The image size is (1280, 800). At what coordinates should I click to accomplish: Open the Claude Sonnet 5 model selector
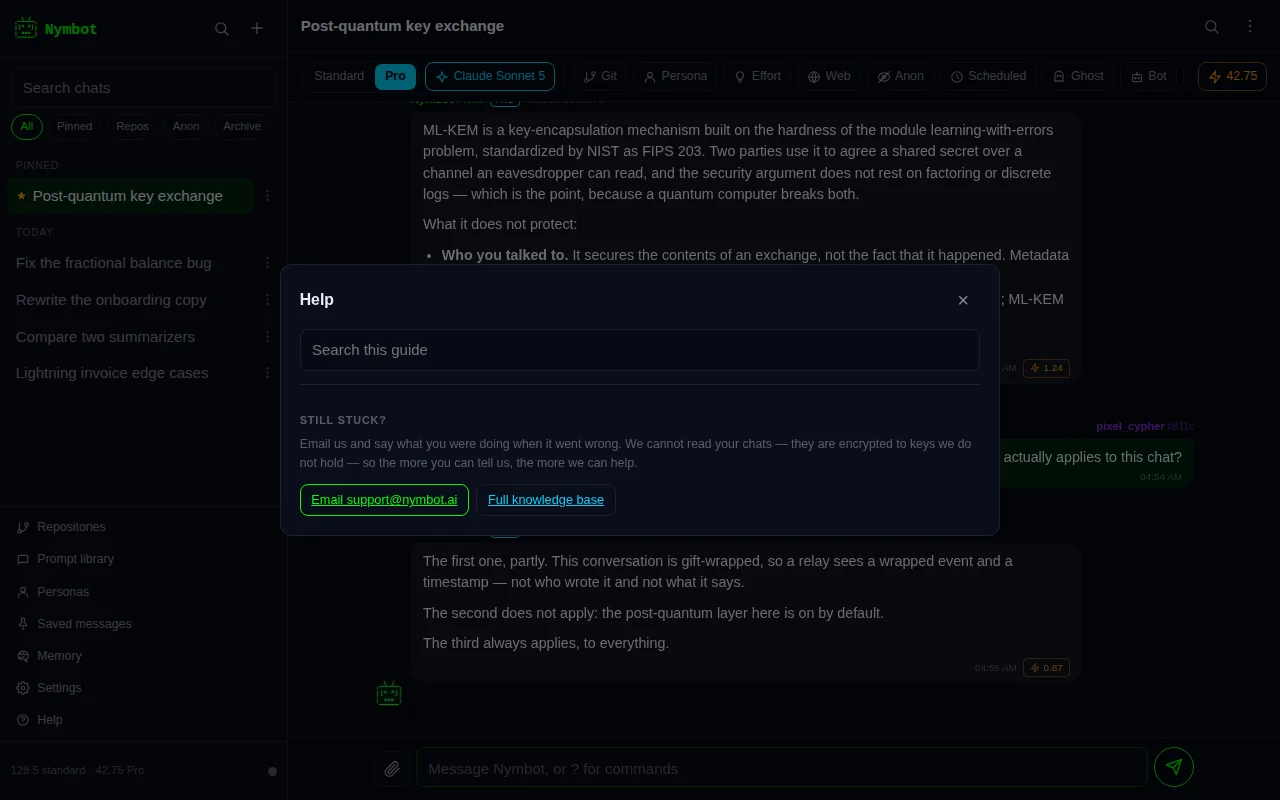[x=490, y=76]
